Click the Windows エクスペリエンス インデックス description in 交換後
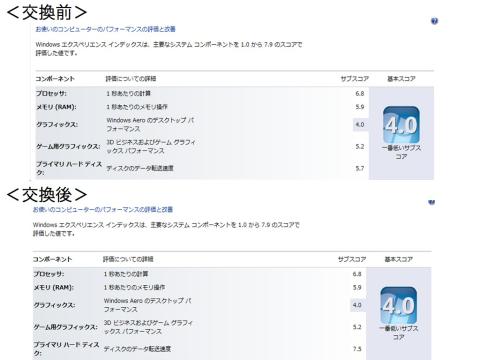The height and width of the screenshot is (360, 480). point(166,229)
